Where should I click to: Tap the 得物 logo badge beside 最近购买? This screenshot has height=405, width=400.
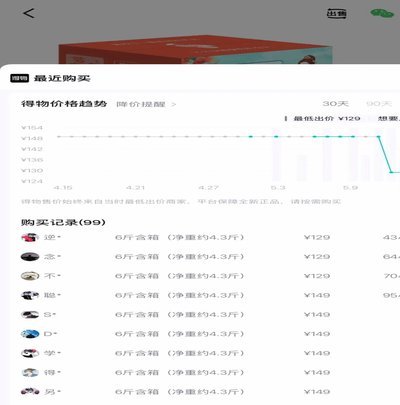[x=19, y=78]
